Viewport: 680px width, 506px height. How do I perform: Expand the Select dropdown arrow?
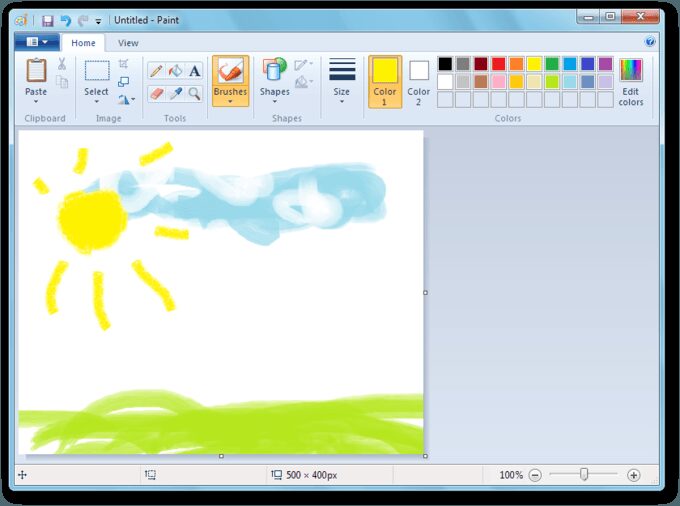[96, 101]
